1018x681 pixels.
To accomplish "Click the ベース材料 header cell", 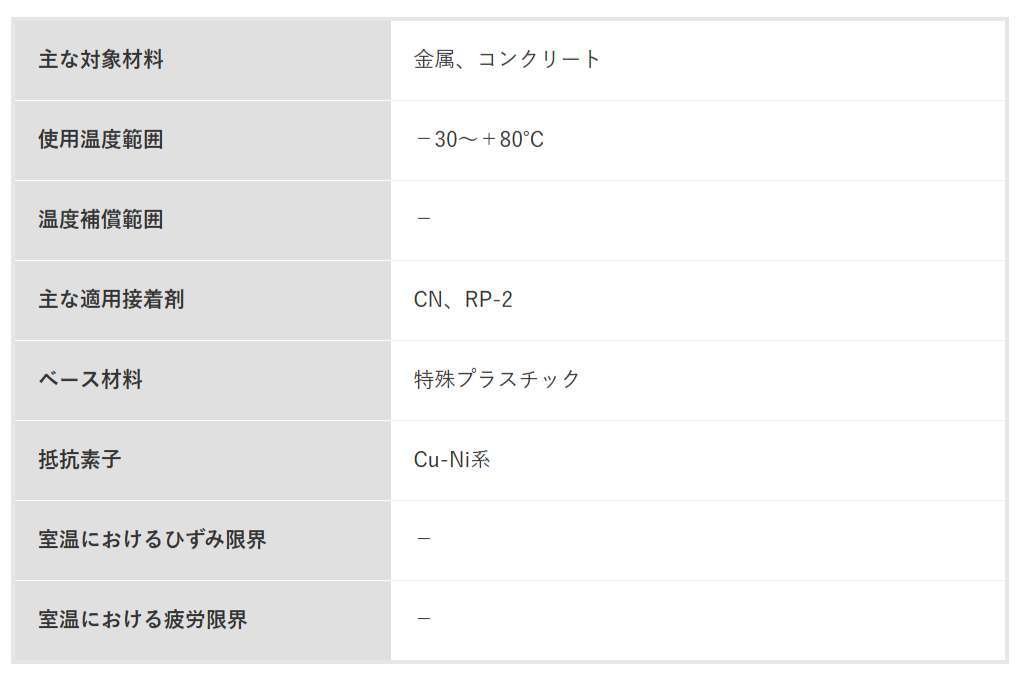I will point(202,380).
